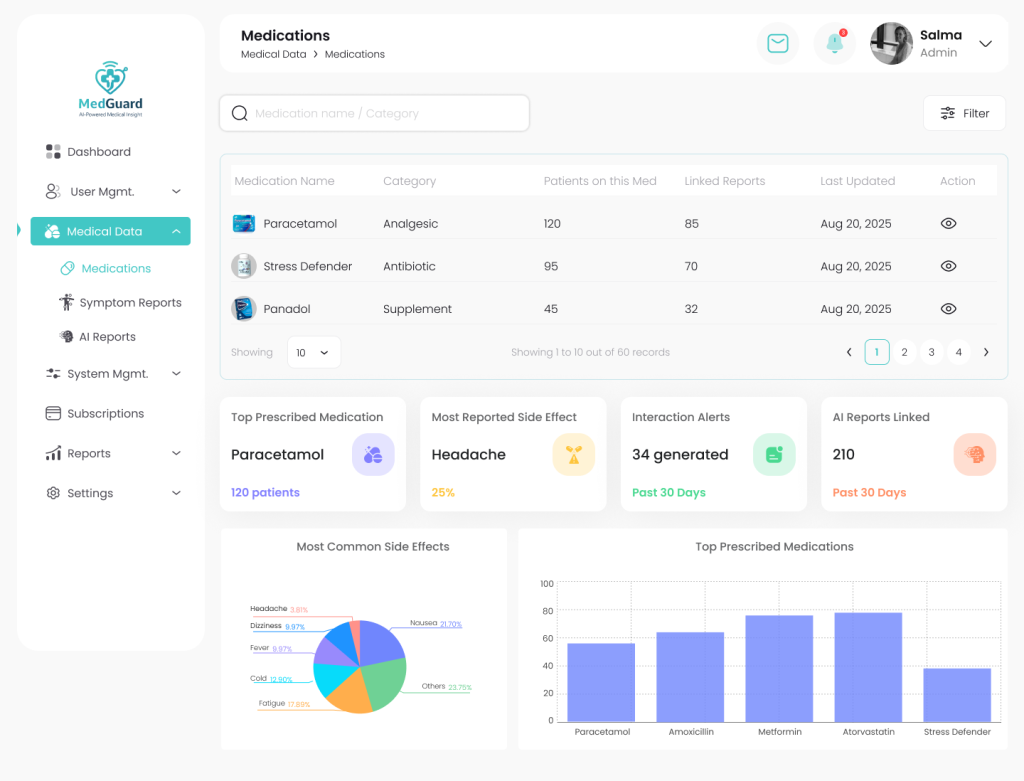Click the Top Prescribed Medication pills icon
This screenshot has width=1024, height=781.
tap(373, 455)
